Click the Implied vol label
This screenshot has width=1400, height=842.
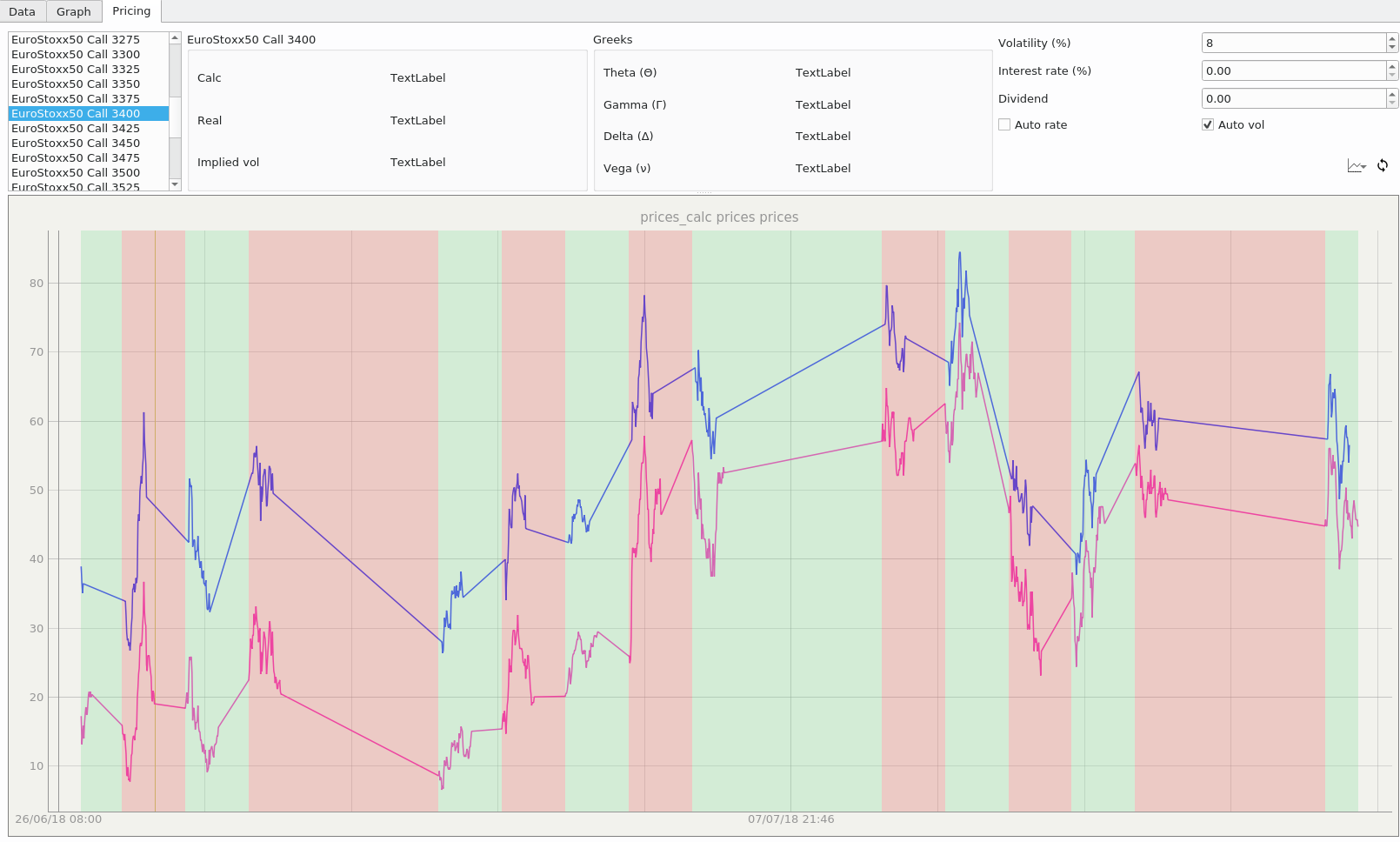(x=228, y=162)
